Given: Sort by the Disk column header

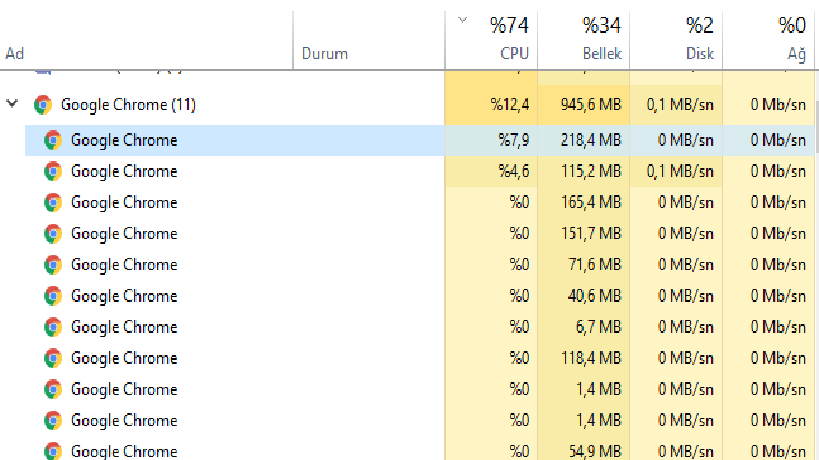Looking at the screenshot, I should 676,40.
